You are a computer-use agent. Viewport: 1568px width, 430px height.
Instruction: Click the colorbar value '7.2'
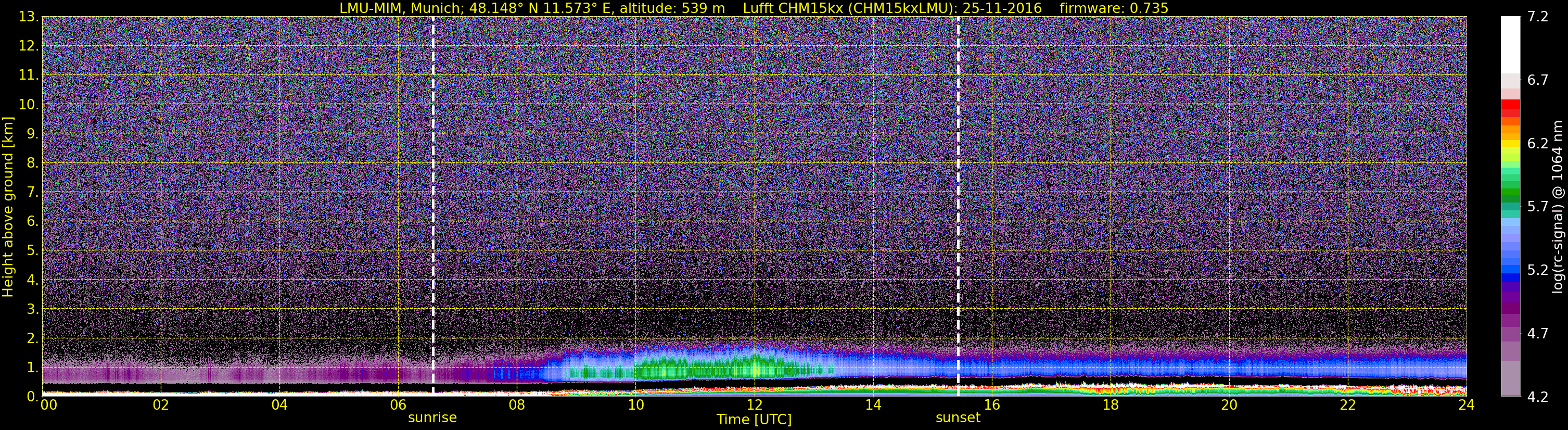tap(1538, 17)
